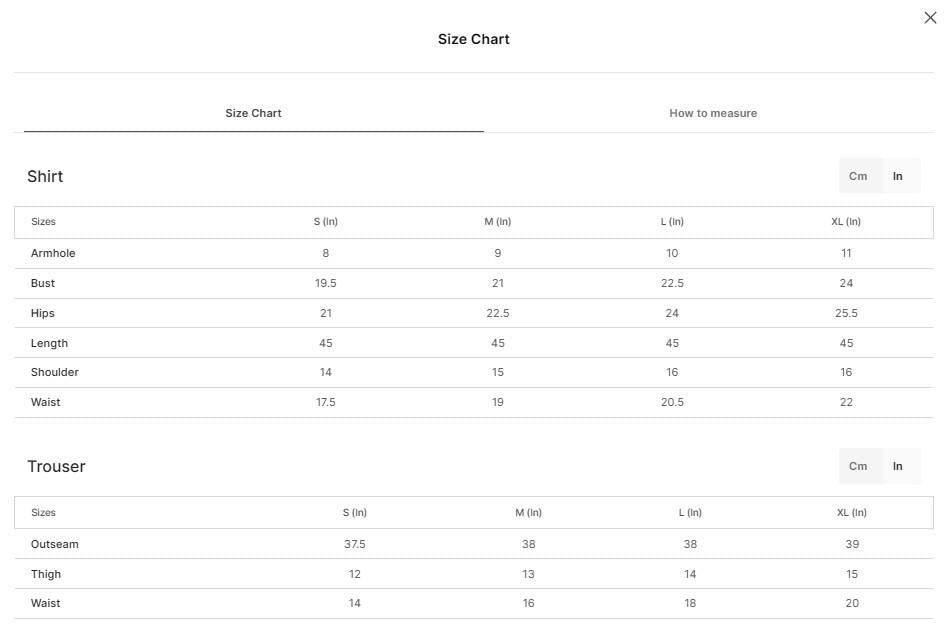Click the Bust row label
This screenshot has width=946, height=644.
coord(43,283)
